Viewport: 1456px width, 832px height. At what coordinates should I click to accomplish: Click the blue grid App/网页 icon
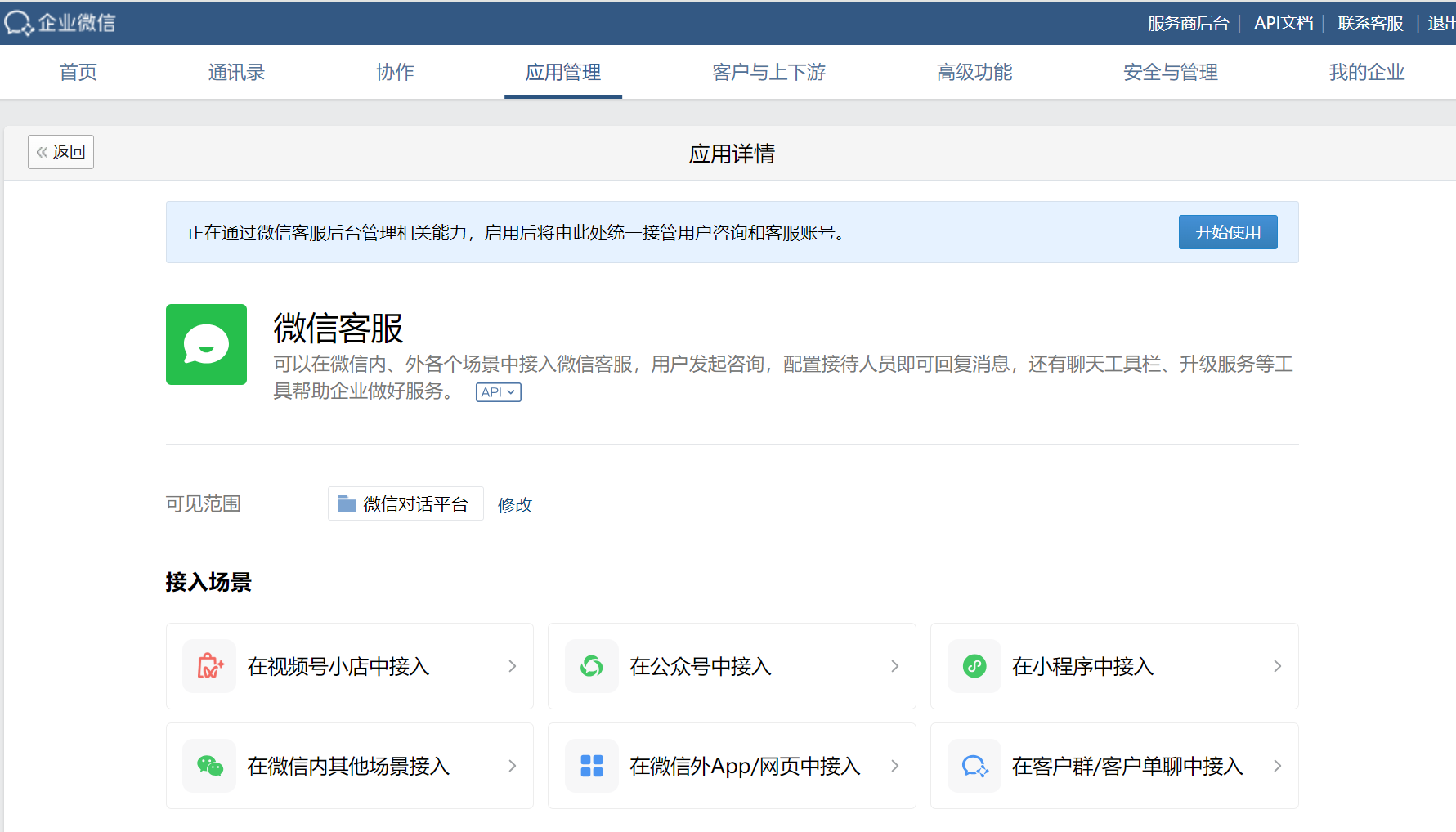tap(592, 766)
